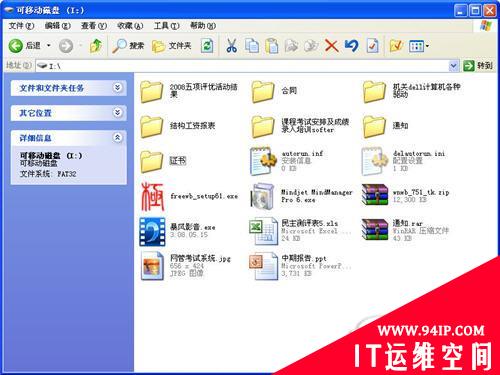Click the green refresh toolbar icon
The image size is (500, 375).
pos(207,46)
